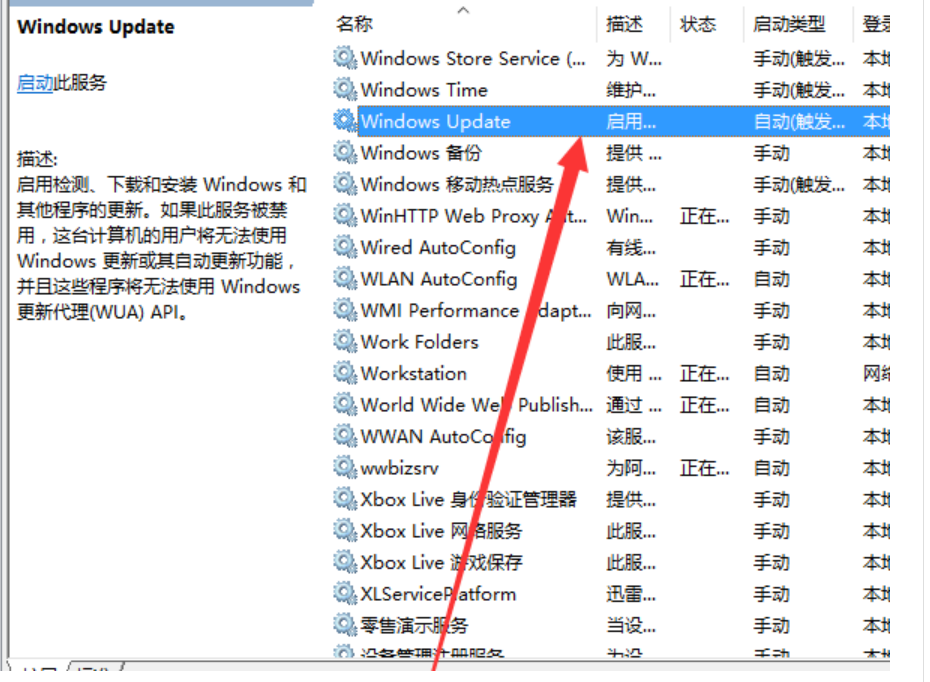Image resolution: width=930 pixels, height=682 pixels.
Task: Click the gear icon beside Windows Time
Action: [345, 89]
